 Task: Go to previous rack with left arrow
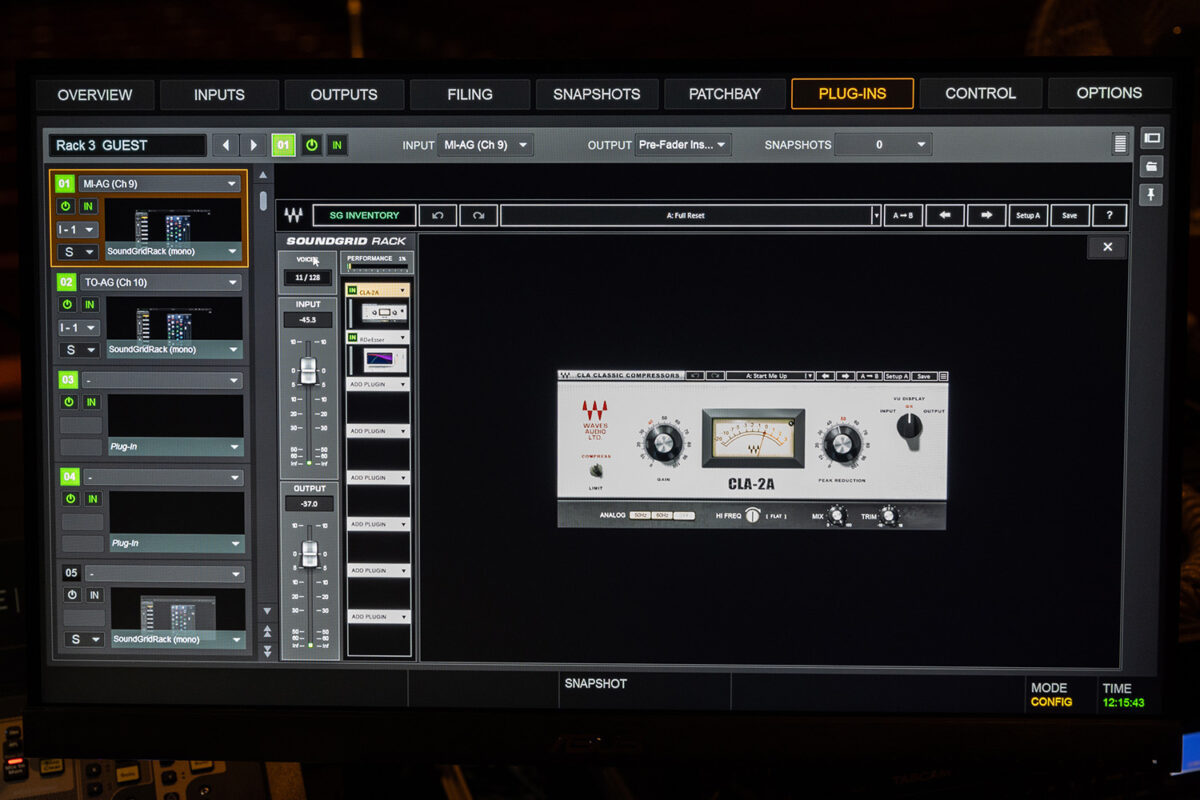[x=225, y=145]
